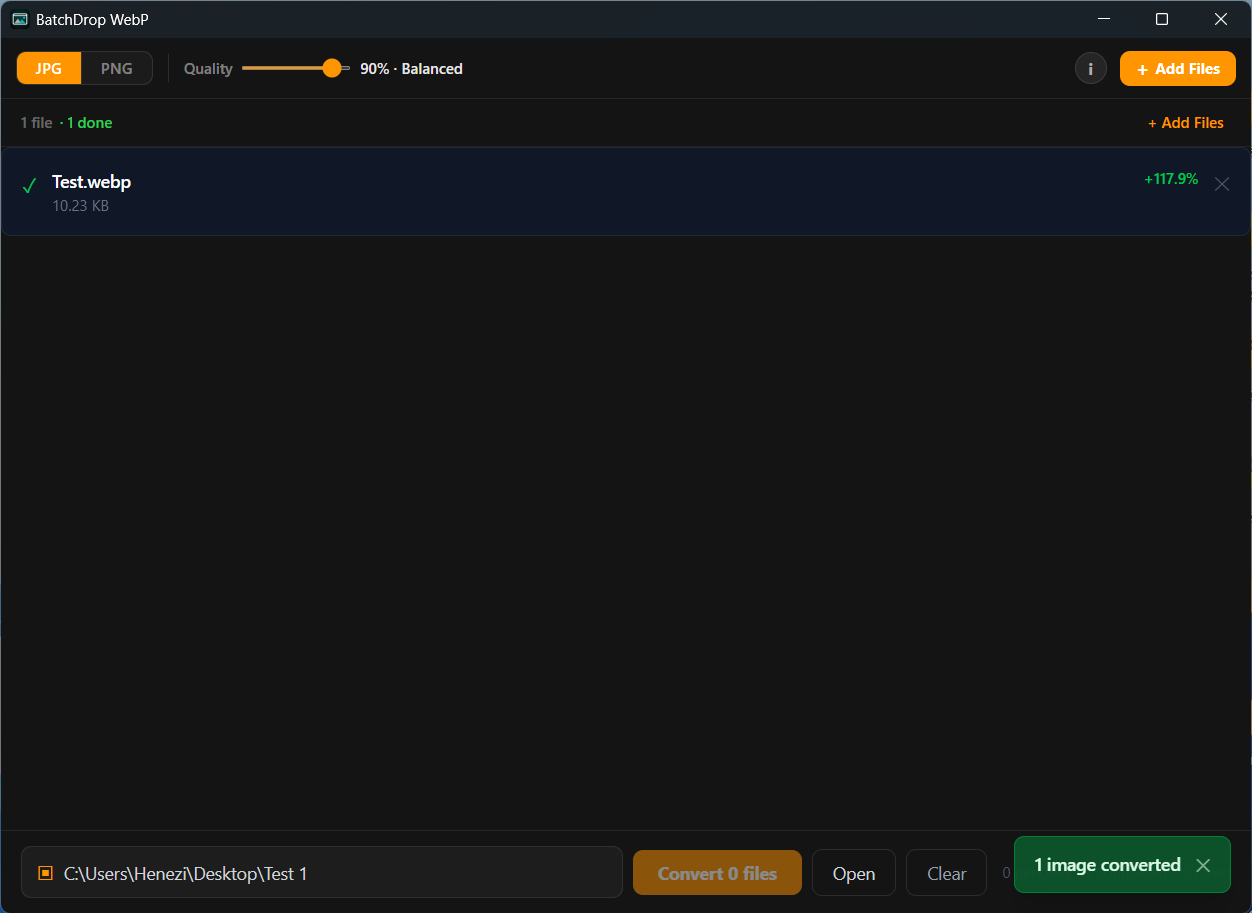Click the 1 done status text
Viewport: 1252px width, 913px height.
[89, 123]
